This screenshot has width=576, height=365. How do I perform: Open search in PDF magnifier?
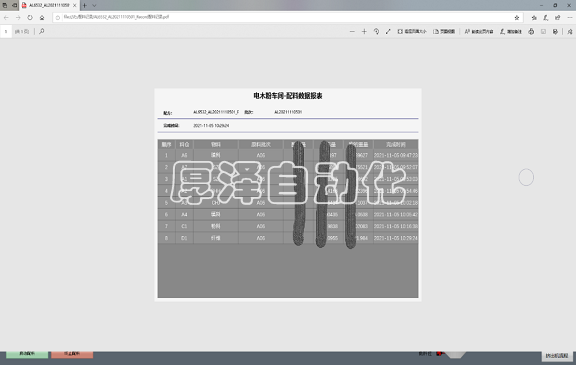pos(42,32)
